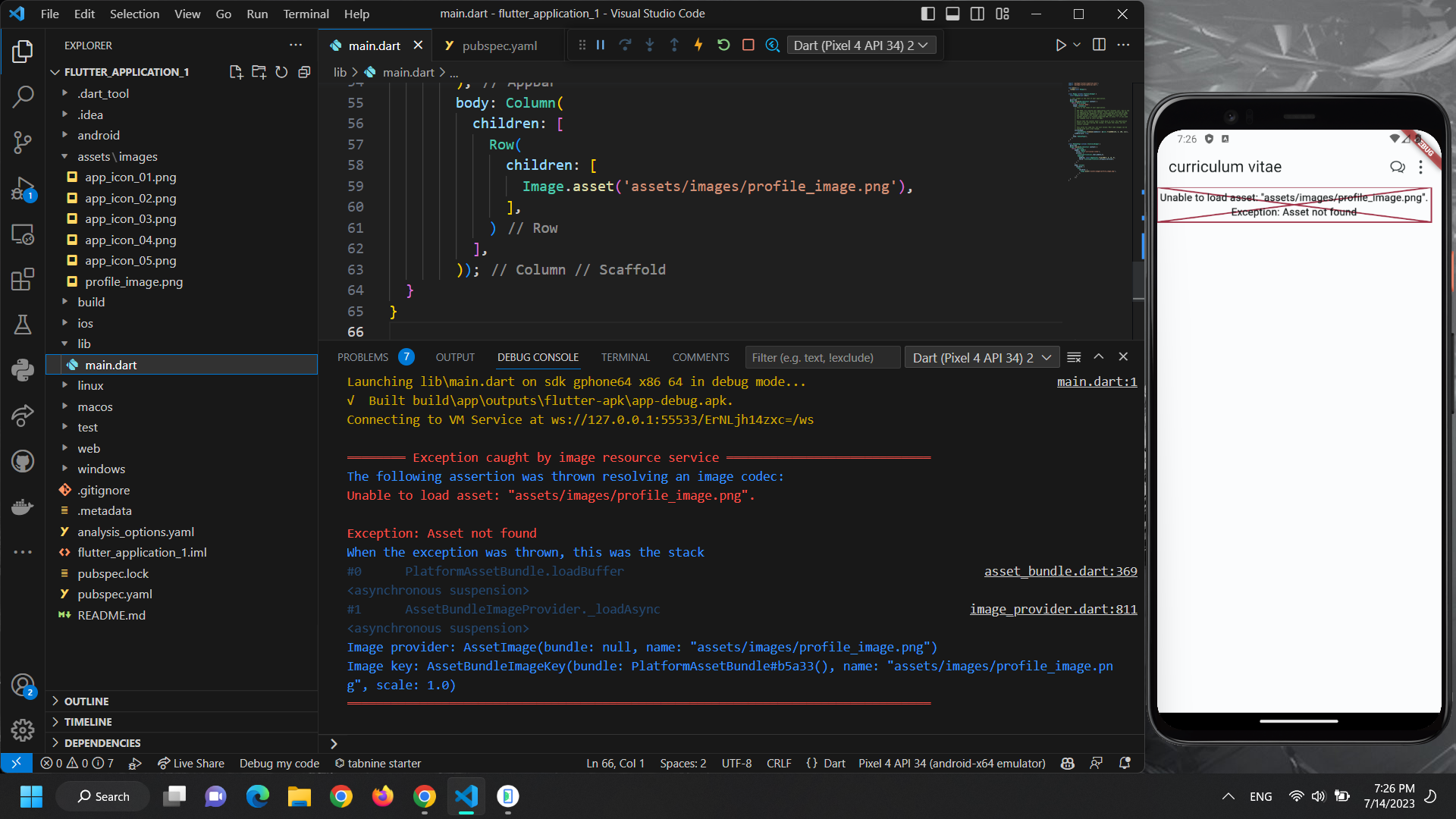Viewport: 1456px width, 819px height.
Task: Open the Selection menu
Action: pos(134,14)
